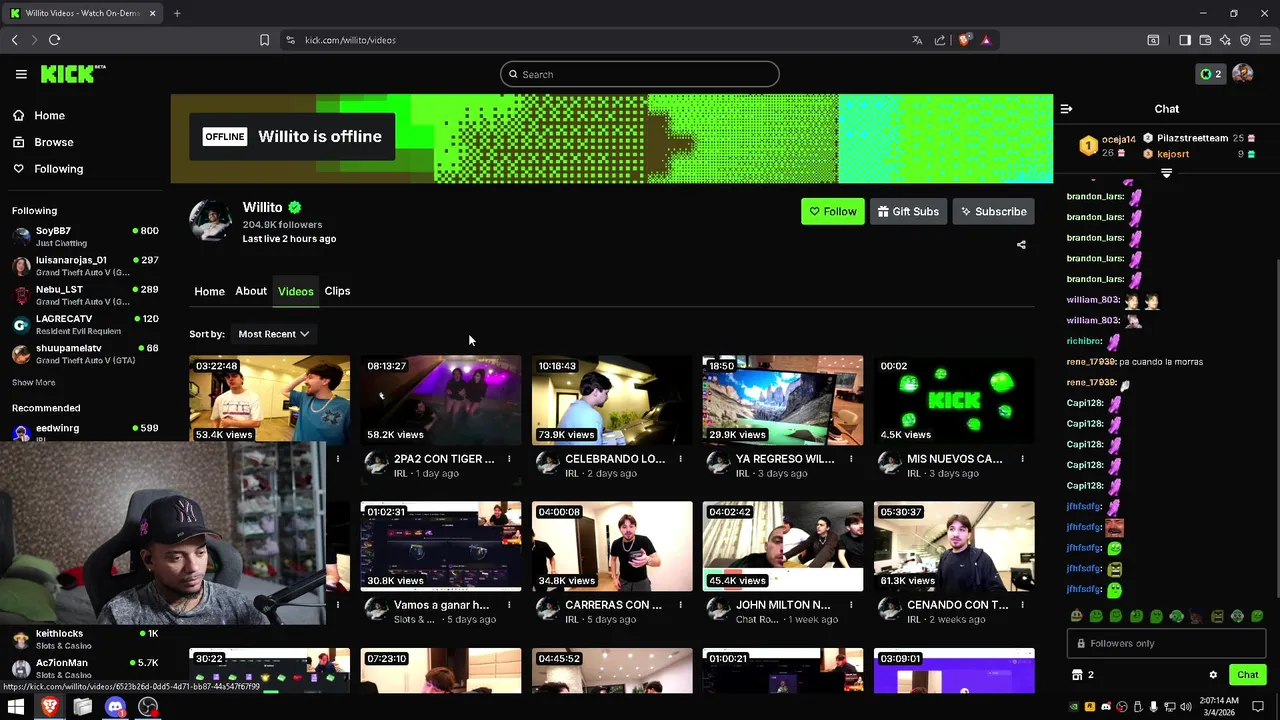The image size is (1280, 720).
Task: Open options menu for CELEBRANDO LO video
Action: tap(680, 459)
